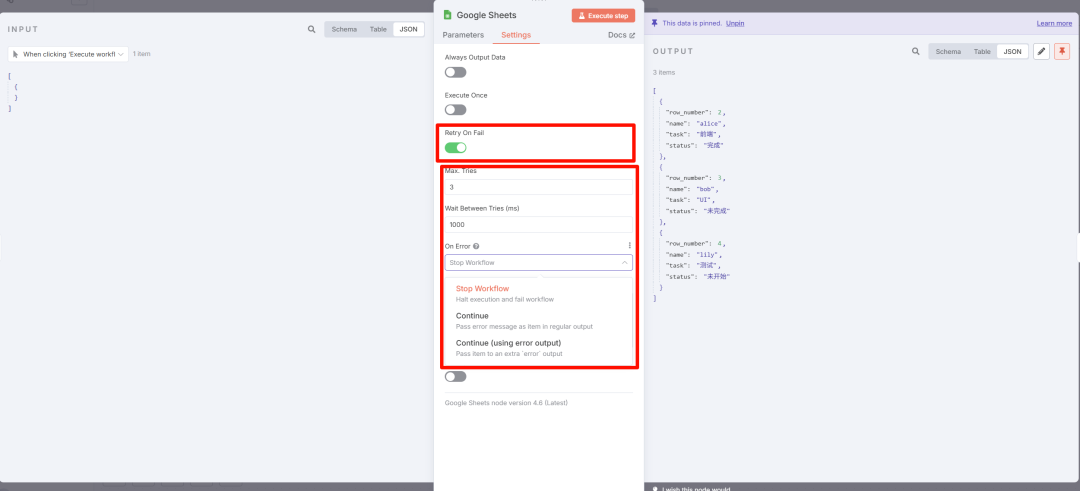This screenshot has width=1080, height=491.
Task: Switch to the Parameters tab
Action: coord(463,35)
